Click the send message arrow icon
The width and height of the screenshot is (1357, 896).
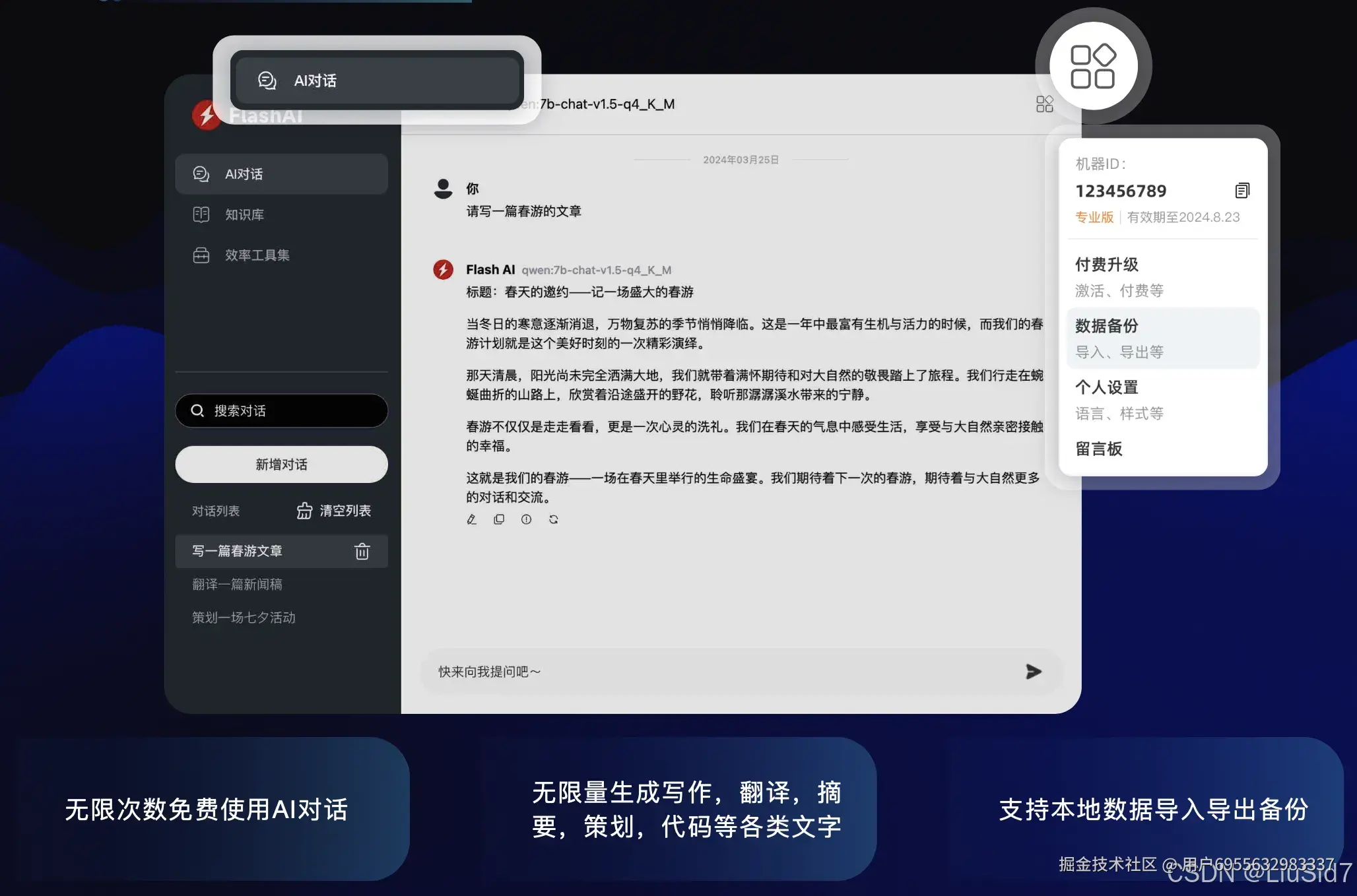click(x=1033, y=672)
